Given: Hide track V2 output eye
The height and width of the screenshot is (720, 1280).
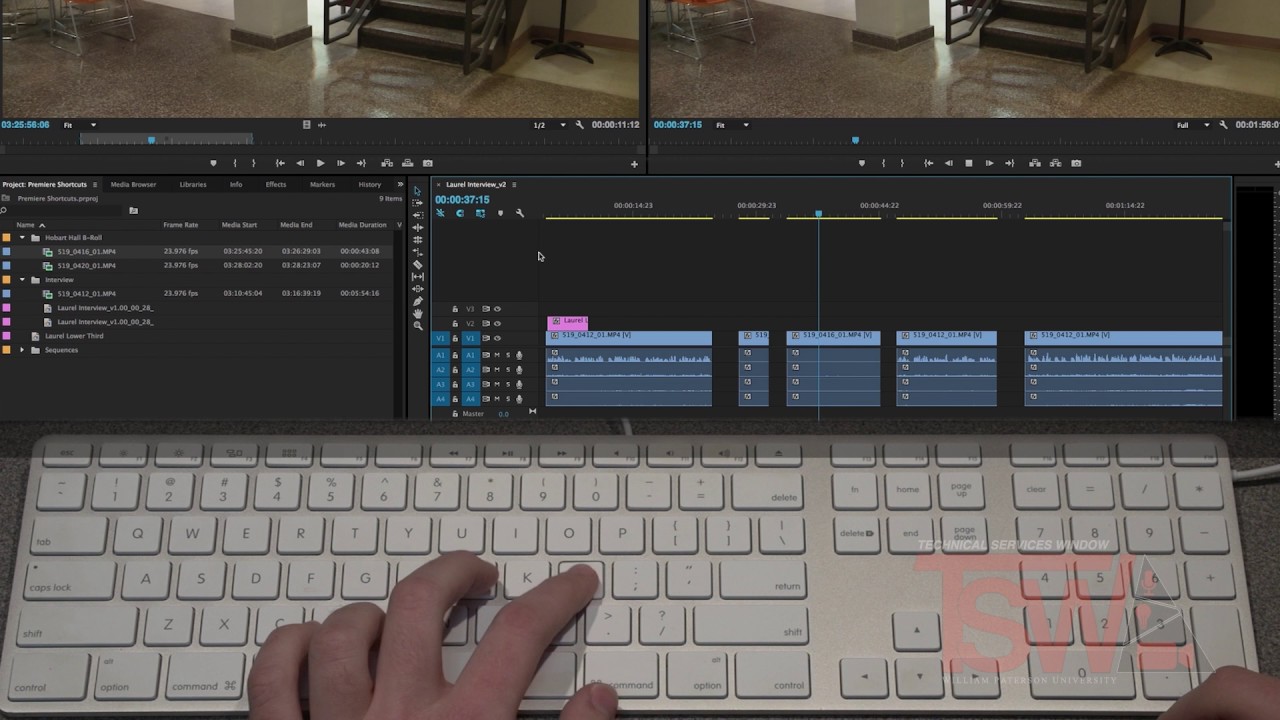Looking at the screenshot, I should pos(497,323).
